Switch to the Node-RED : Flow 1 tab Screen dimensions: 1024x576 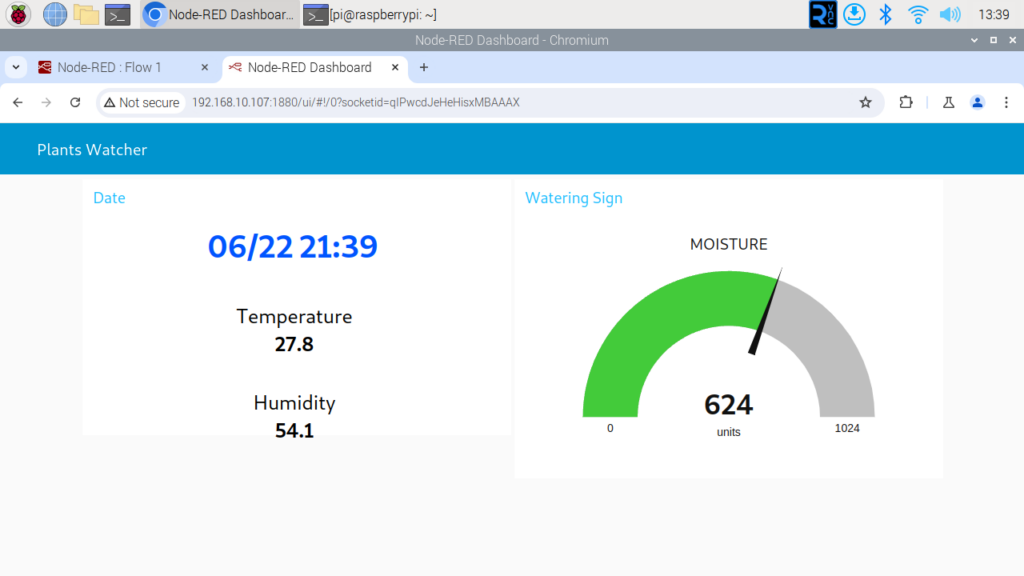point(109,67)
